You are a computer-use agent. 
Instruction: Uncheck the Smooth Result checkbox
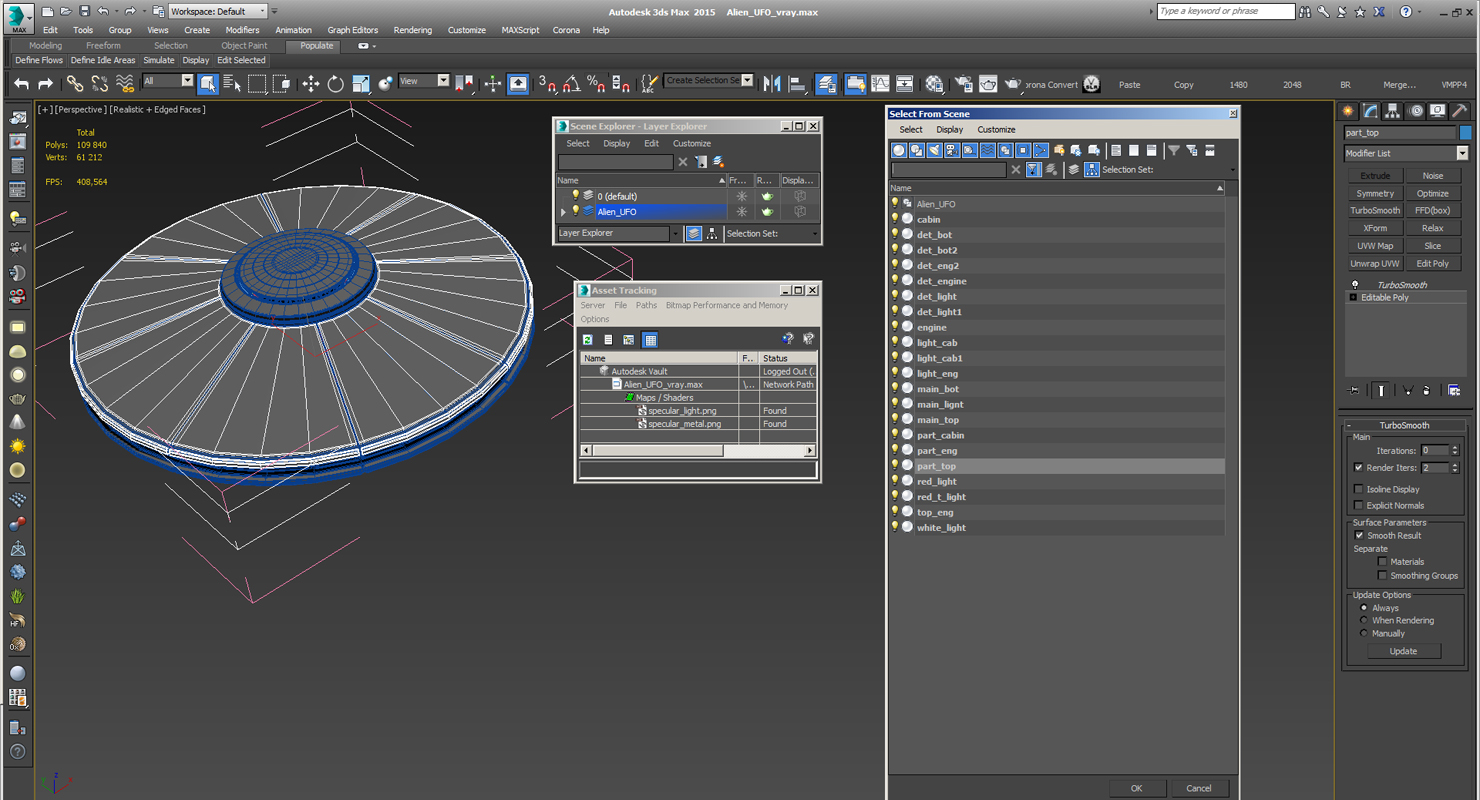(x=1358, y=535)
